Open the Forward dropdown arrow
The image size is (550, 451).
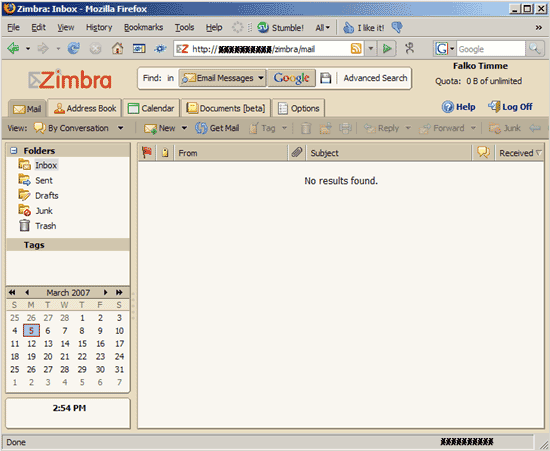[473, 128]
